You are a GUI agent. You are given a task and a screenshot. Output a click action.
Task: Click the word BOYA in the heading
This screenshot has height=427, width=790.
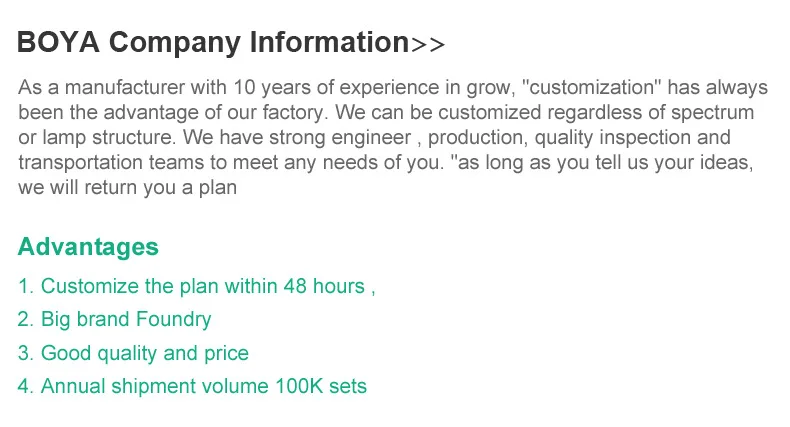point(59,43)
